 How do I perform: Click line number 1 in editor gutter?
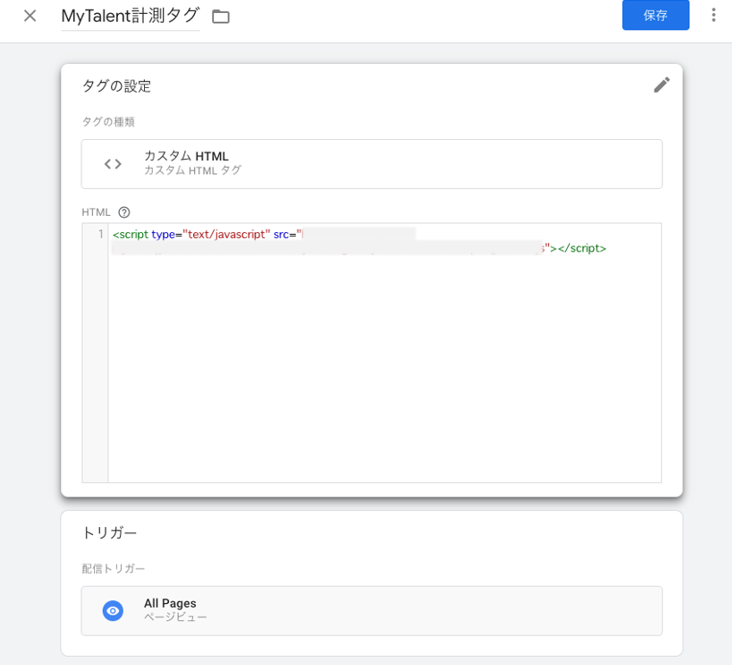click(100, 235)
